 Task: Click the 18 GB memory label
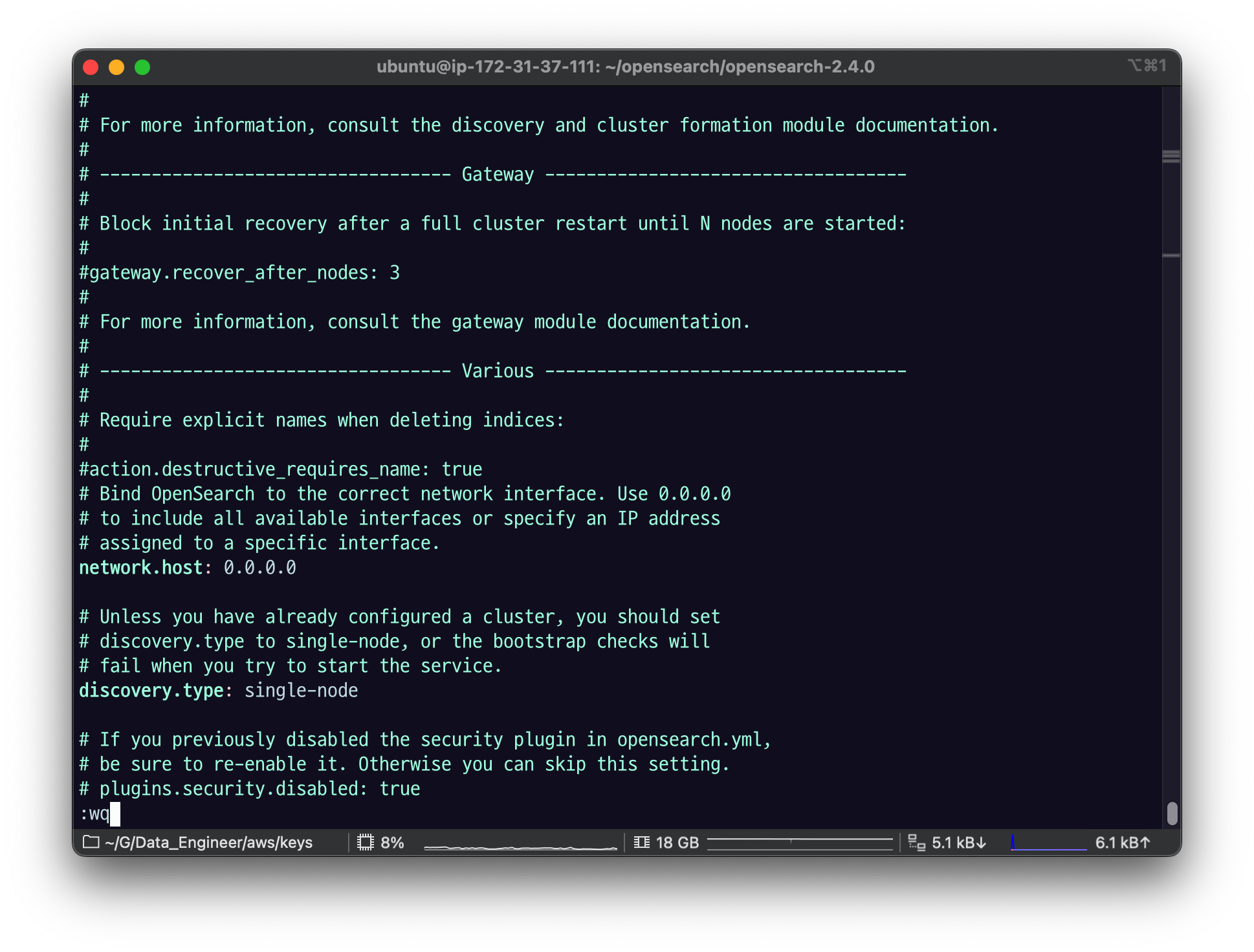[x=677, y=842]
